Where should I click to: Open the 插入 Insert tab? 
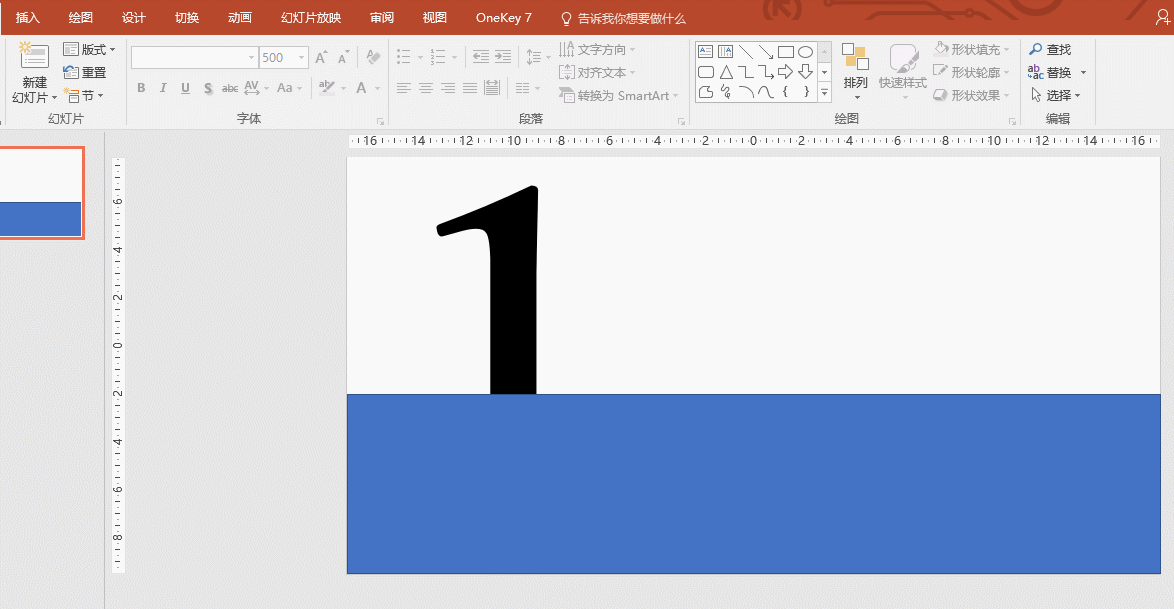click(x=28, y=17)
